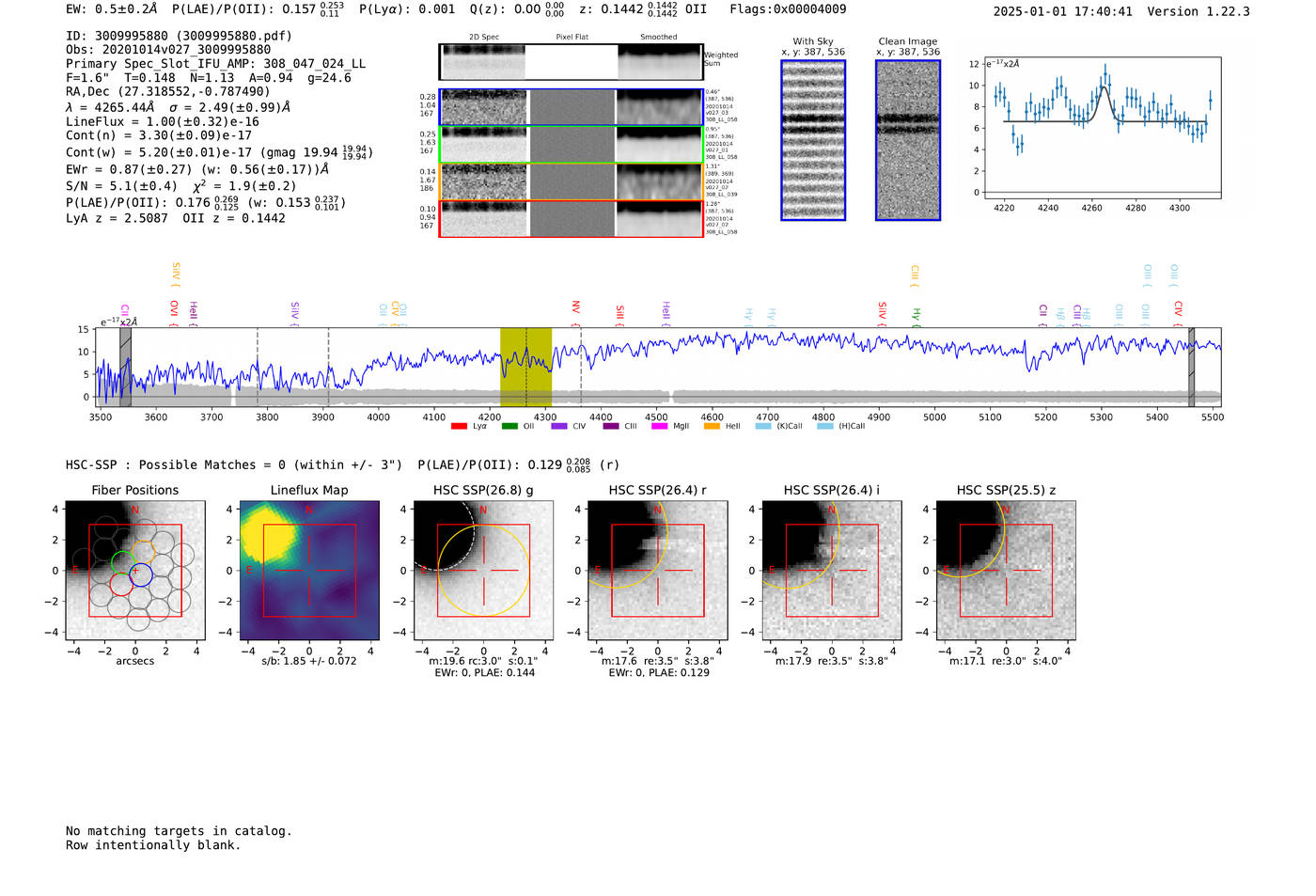Click the Clean Image fiber cutout
Viewport: 1316px width, 896px height.
(x=908, y=140)
